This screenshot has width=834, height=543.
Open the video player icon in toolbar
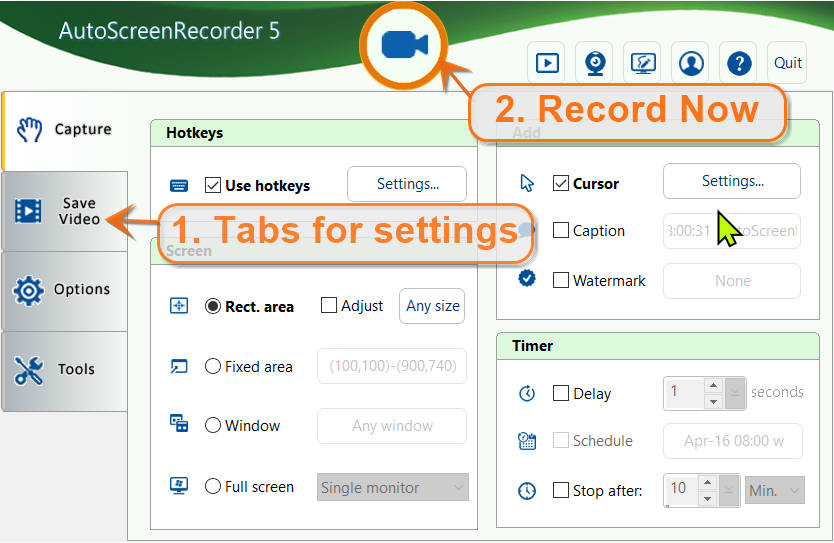(x=547, y=63)
